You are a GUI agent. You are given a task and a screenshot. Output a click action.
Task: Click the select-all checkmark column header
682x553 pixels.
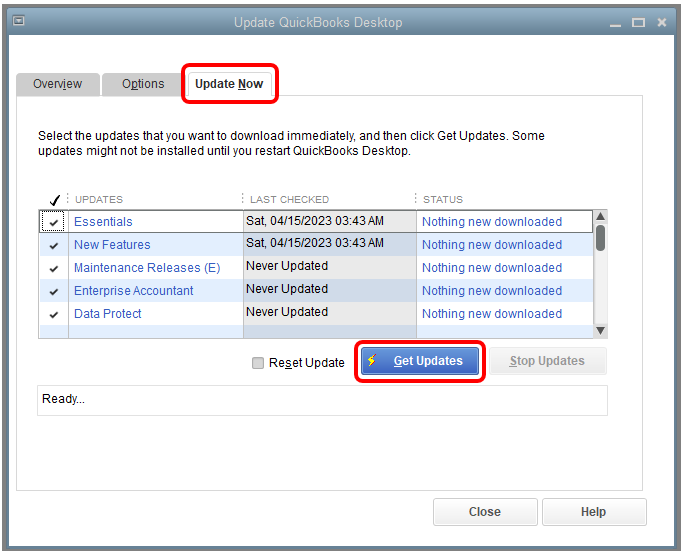coord(54,200)
